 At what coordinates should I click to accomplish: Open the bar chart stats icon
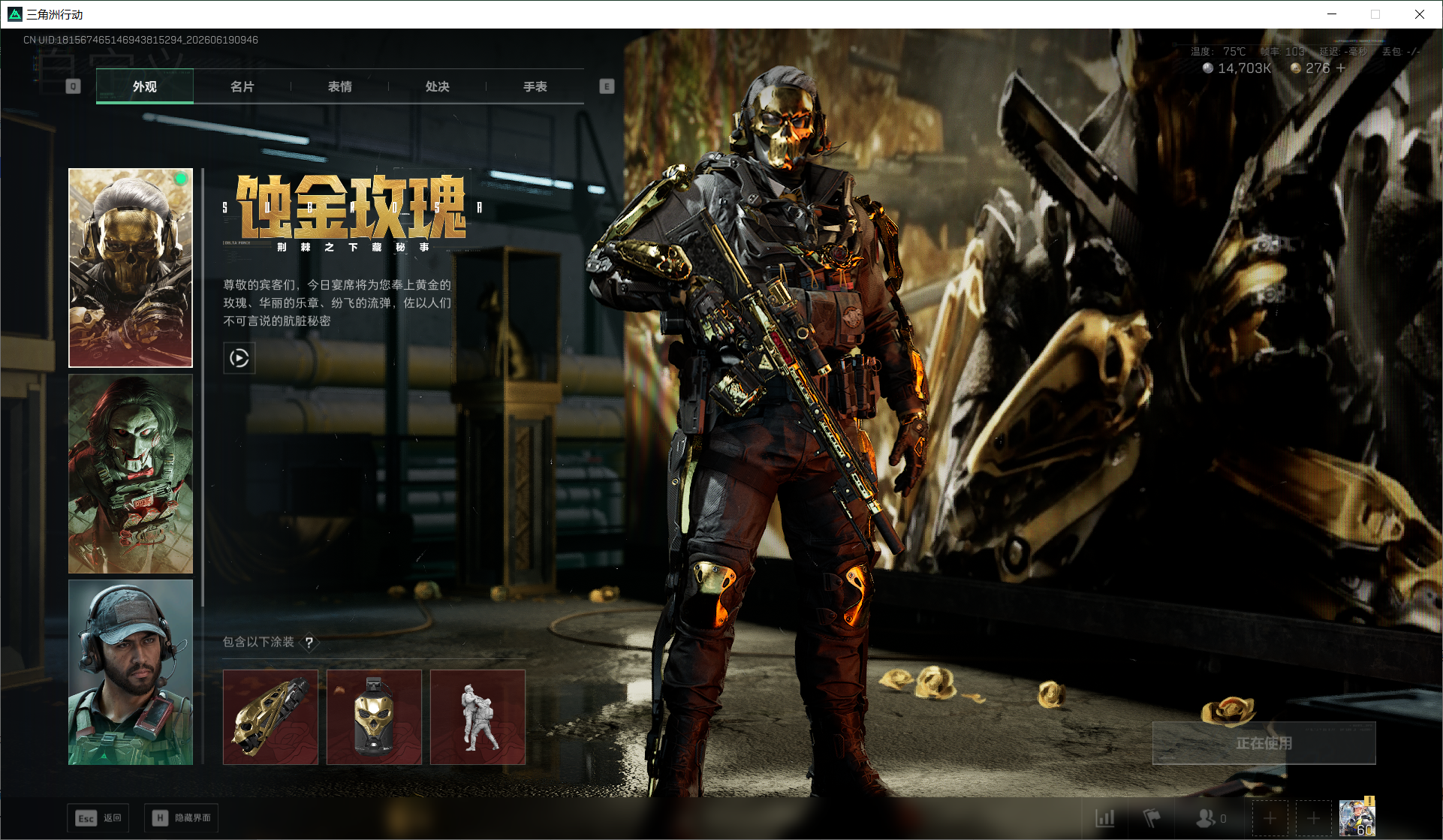pyautogui.click(x=1104, y=817)
